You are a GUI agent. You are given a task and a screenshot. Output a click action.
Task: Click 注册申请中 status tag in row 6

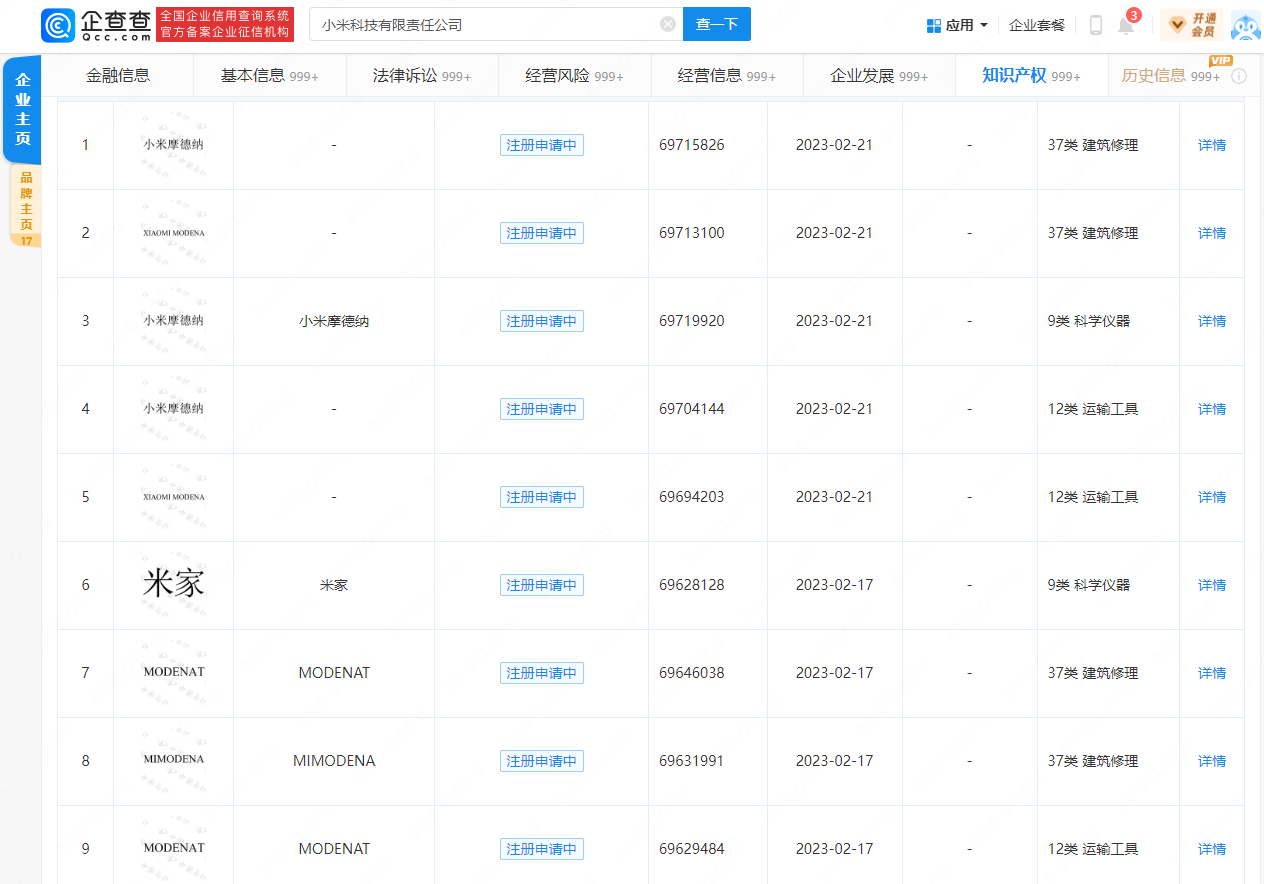click(x=541, y=585)
